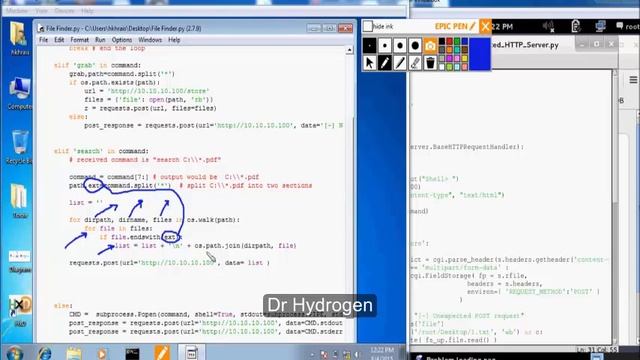Select the Recycle Bin desktop icon
Image resolution: width=640 pixels, height=360 pixels.
19,147
